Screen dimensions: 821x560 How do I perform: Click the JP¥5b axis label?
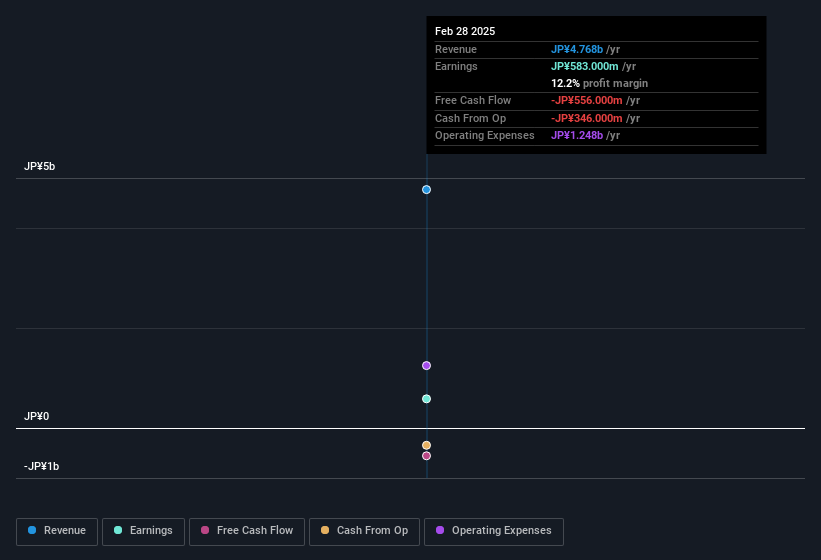(39, 166)
